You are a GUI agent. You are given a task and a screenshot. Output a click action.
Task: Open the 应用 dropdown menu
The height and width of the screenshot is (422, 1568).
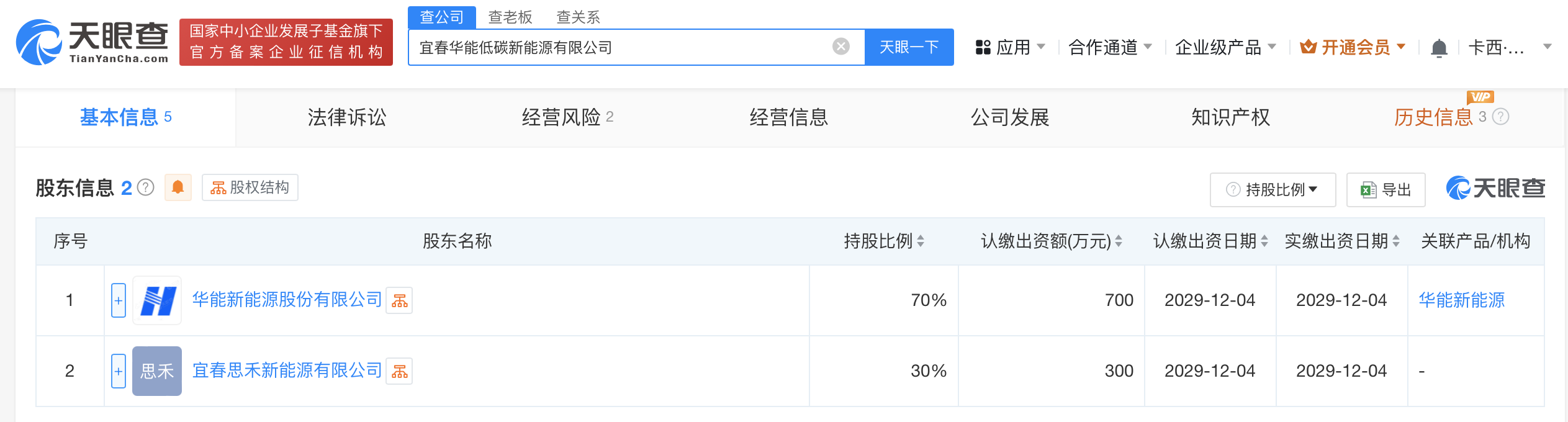click(1010, 47)
